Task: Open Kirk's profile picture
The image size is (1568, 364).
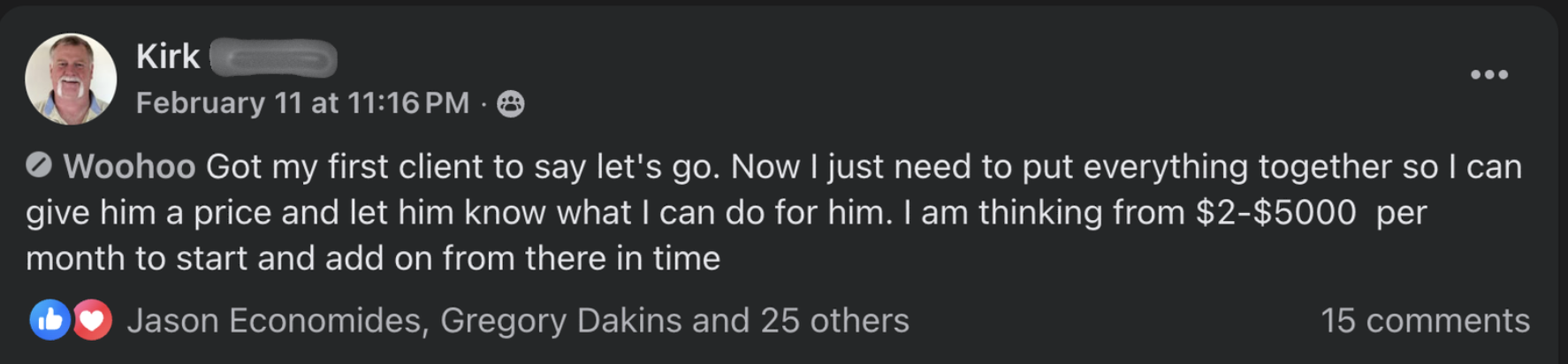Action: coord(71,79)
